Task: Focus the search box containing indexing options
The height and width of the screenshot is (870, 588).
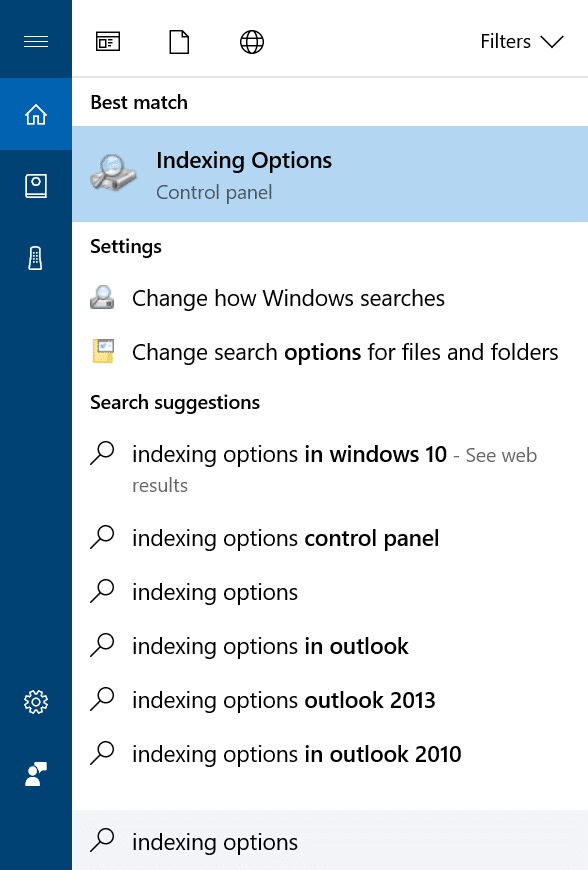Action: [330, 840]
